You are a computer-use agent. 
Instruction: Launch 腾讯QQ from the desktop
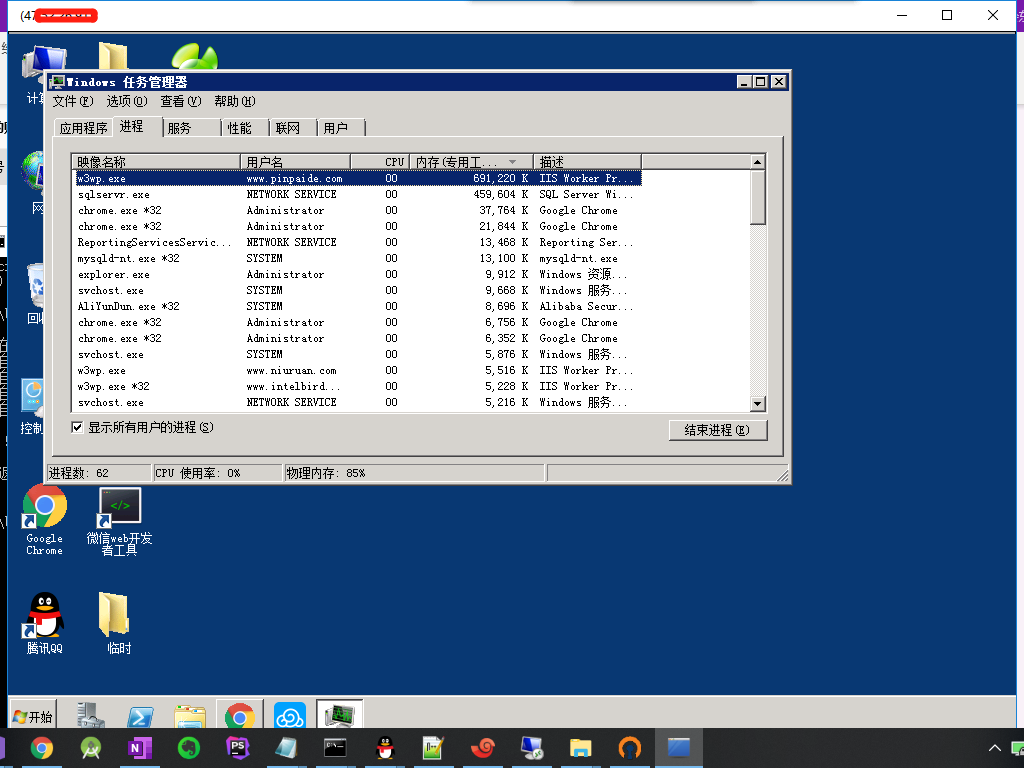pos(44,616)
